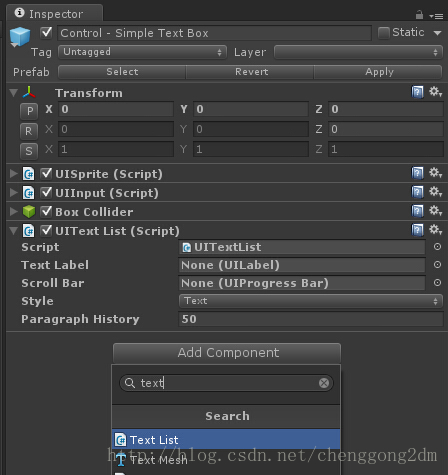
Task: Click the blue cube GameObject icon
Action: tap(20, 37)
